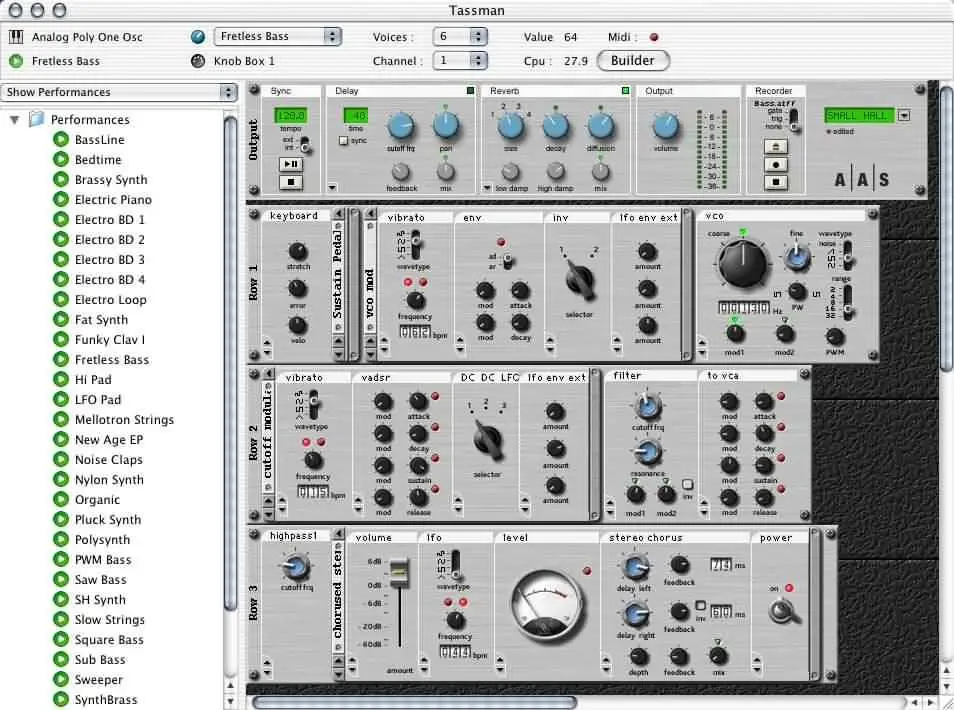Click the performance list vertical scrollbar

tap(230, 362)
